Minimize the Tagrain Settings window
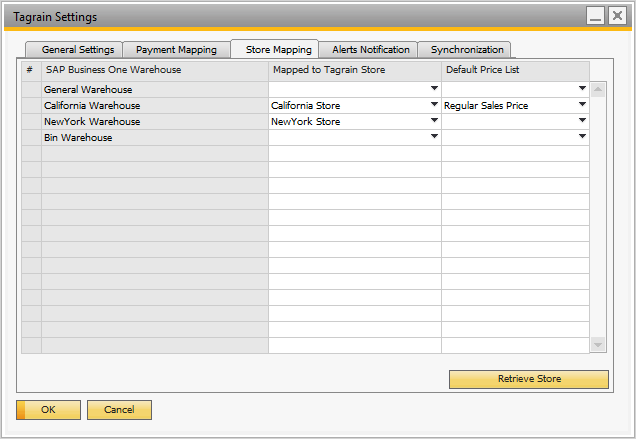The width and height of the screenshot is (636, 439). [595, 17]
